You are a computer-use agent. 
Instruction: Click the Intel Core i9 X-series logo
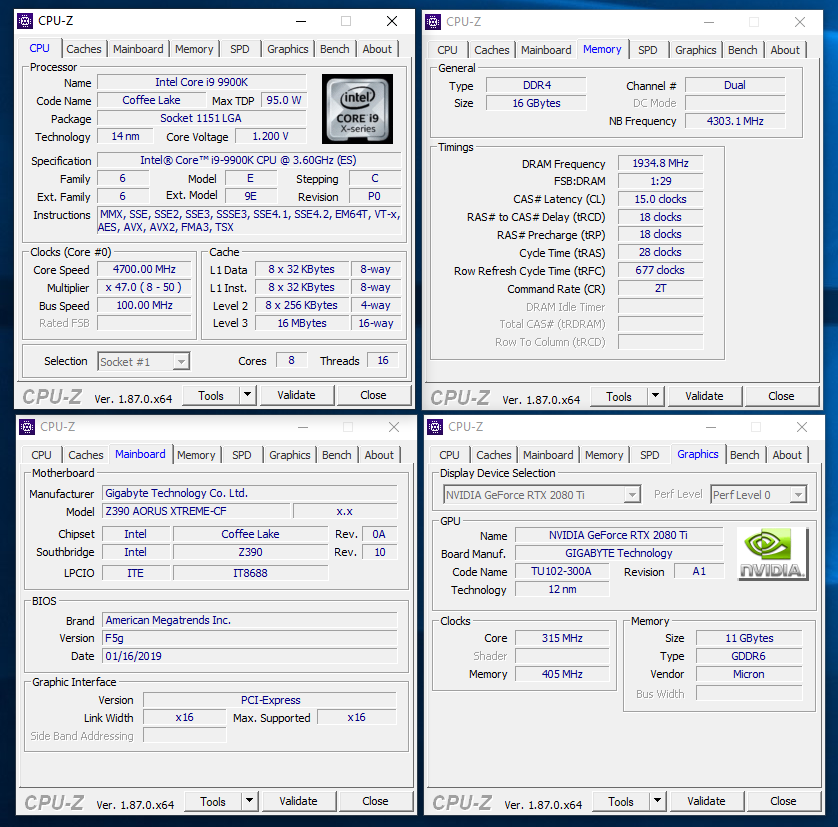(x=358, y=109)
